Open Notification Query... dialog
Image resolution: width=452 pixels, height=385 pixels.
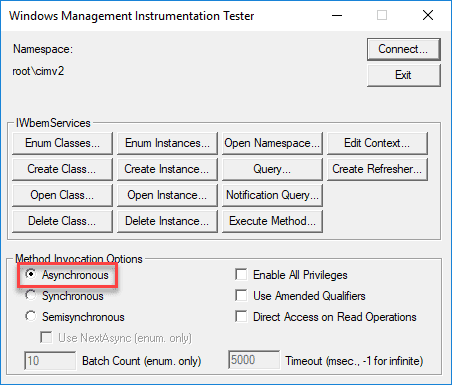(272, 195)
